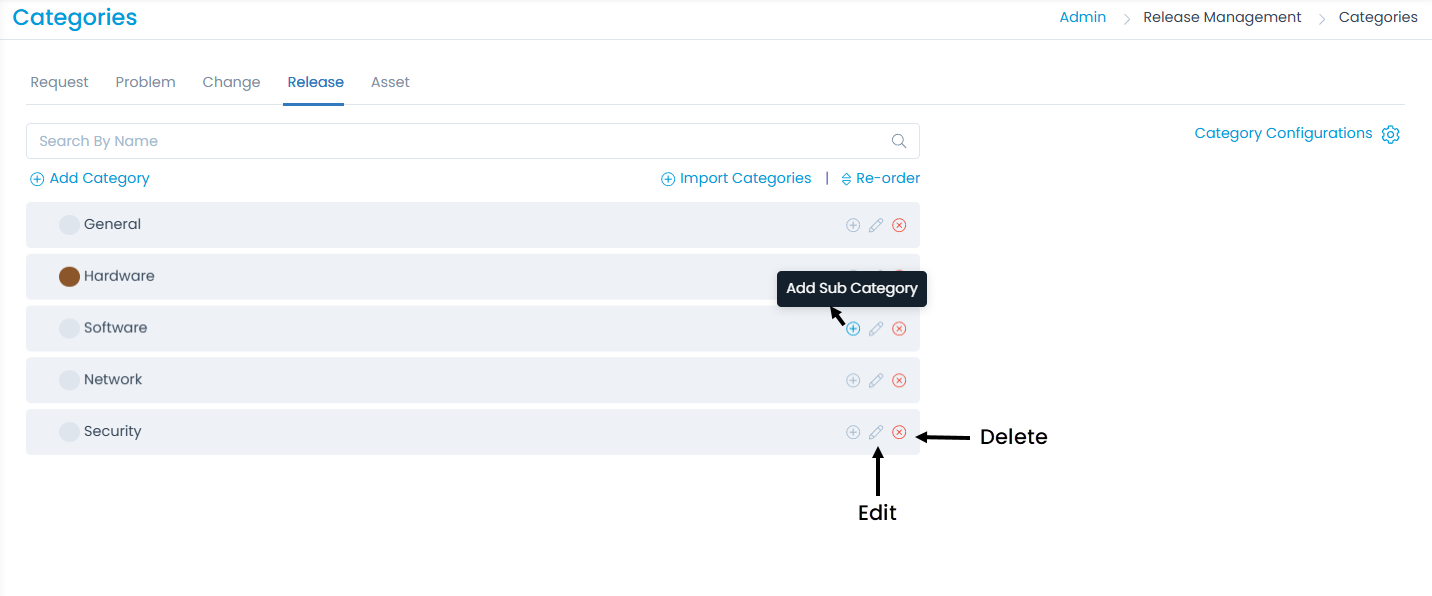The height and width of the screenshot is (596, 1432).
Task: Click the Add Category link
Action: point(90,178)
